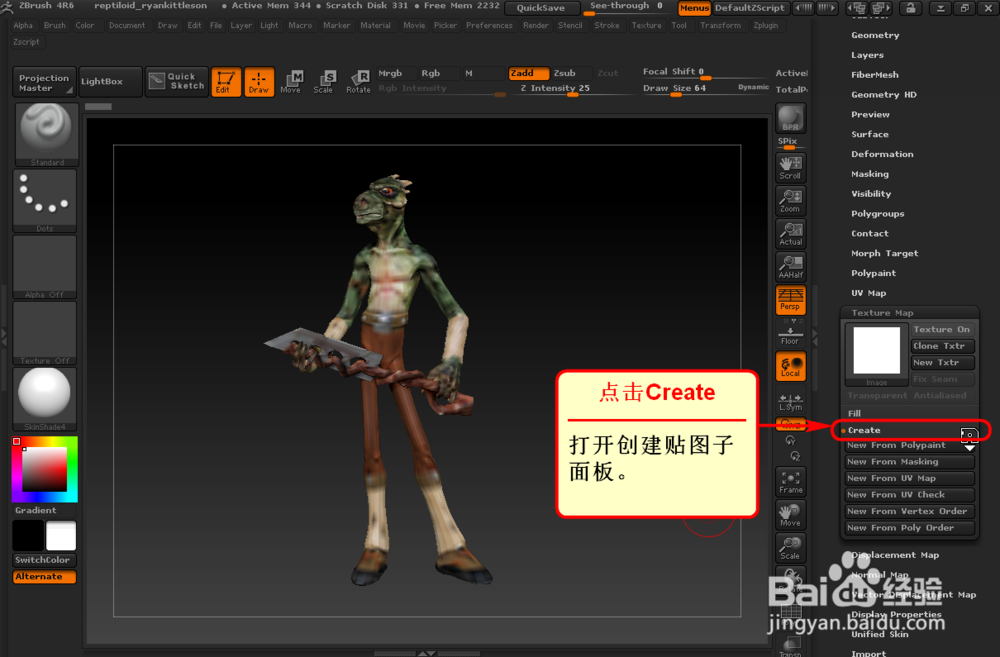
Task: Open the Dots stroke selector
Action: (45, 200)
